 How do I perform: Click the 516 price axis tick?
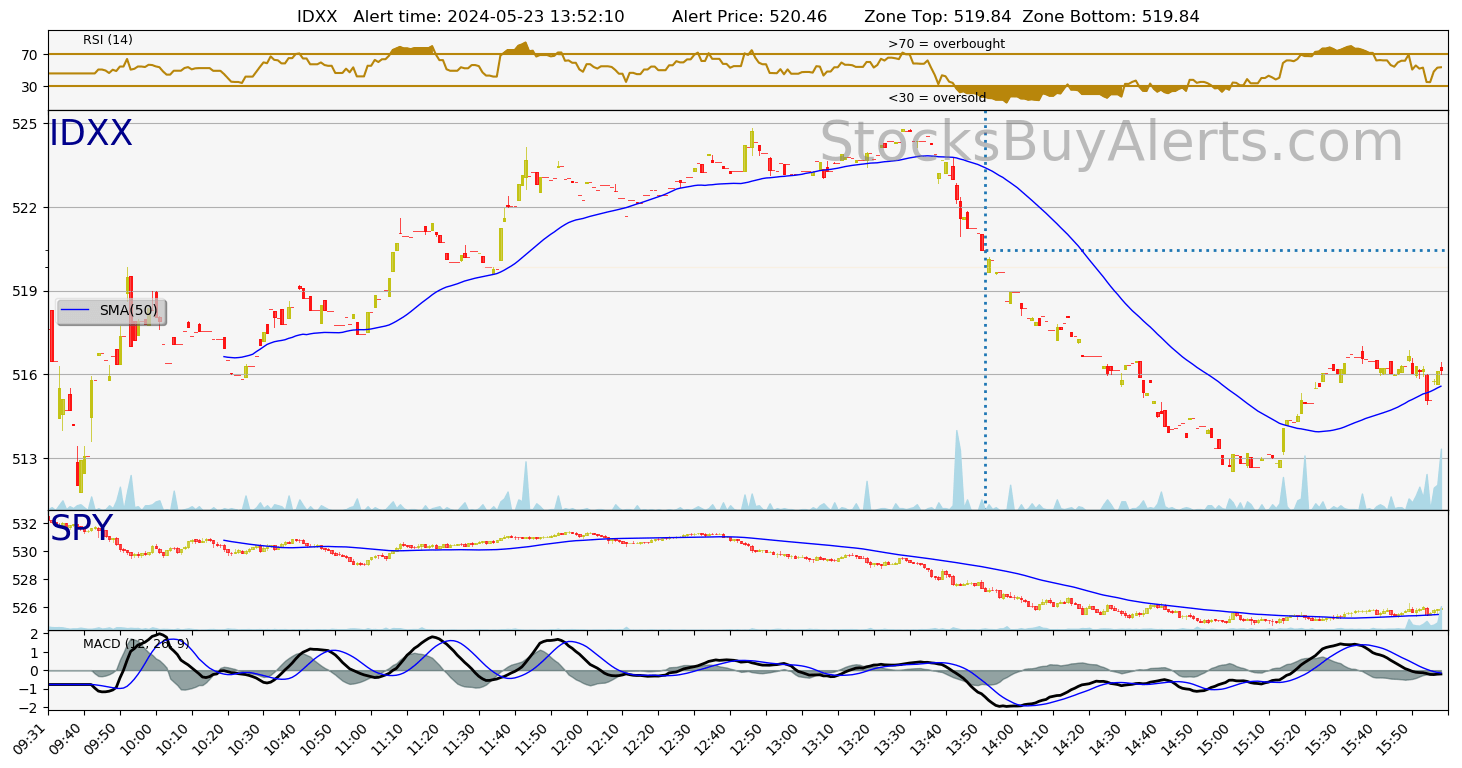(26, 375)
